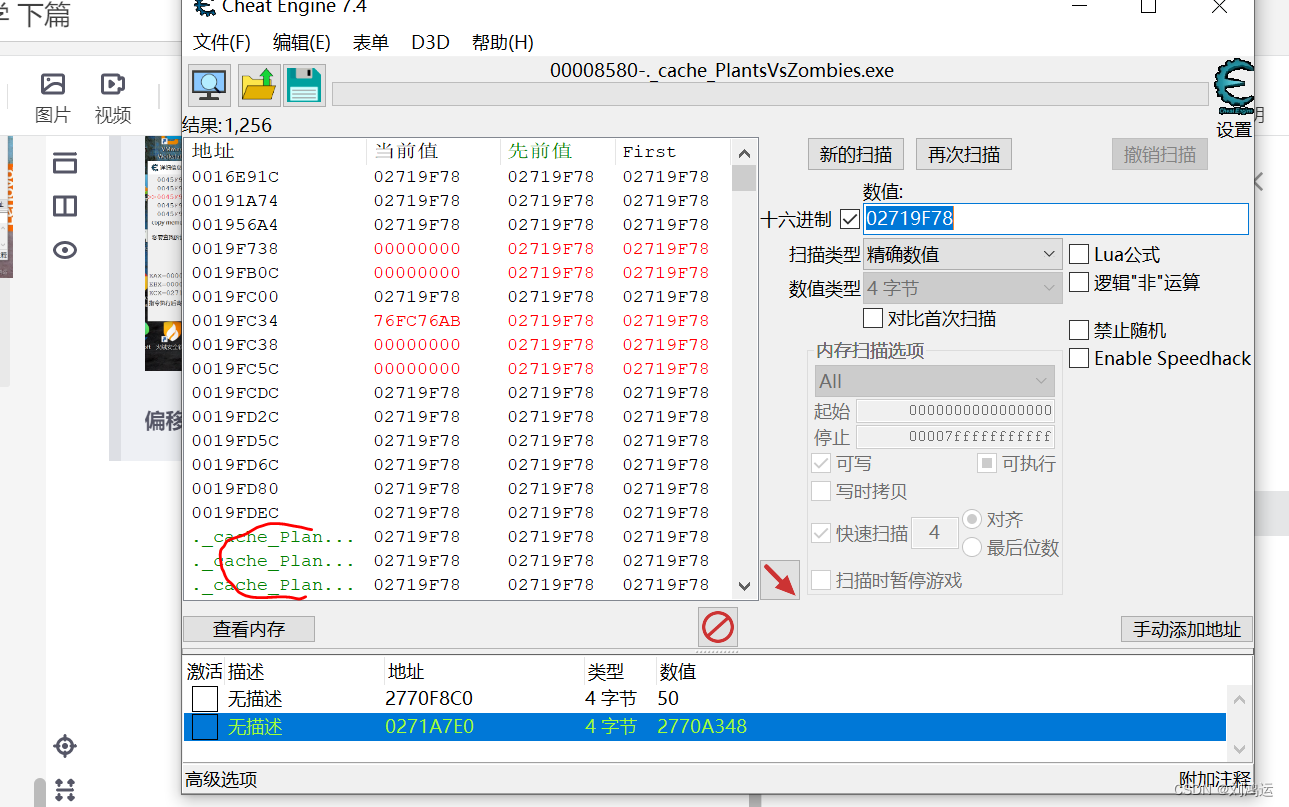Click the red clear list icon
This screenshot has width=1289, height=807.
[718, 627]
